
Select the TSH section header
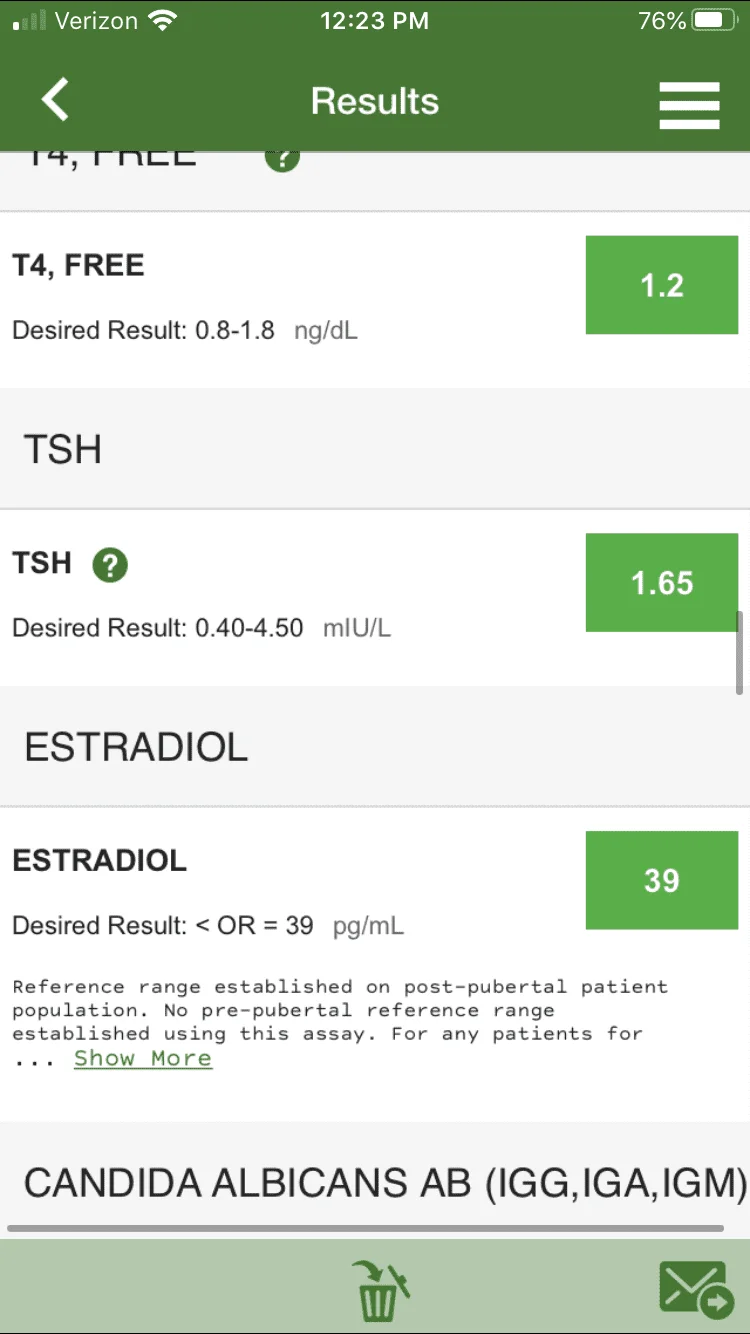click(x=375, y=449)
